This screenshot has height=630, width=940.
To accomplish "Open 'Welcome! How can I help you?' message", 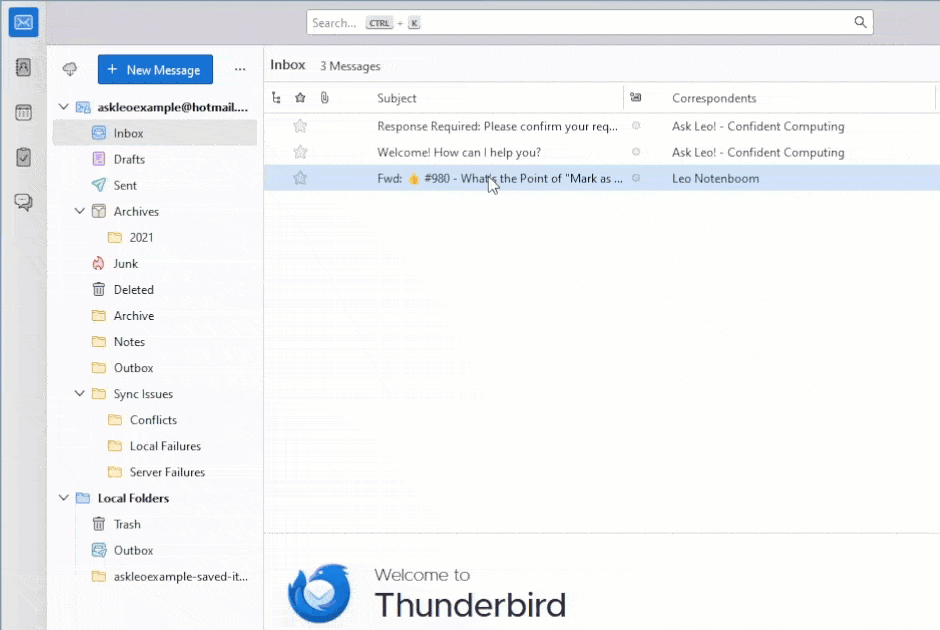I will click(x=459, y=152).
